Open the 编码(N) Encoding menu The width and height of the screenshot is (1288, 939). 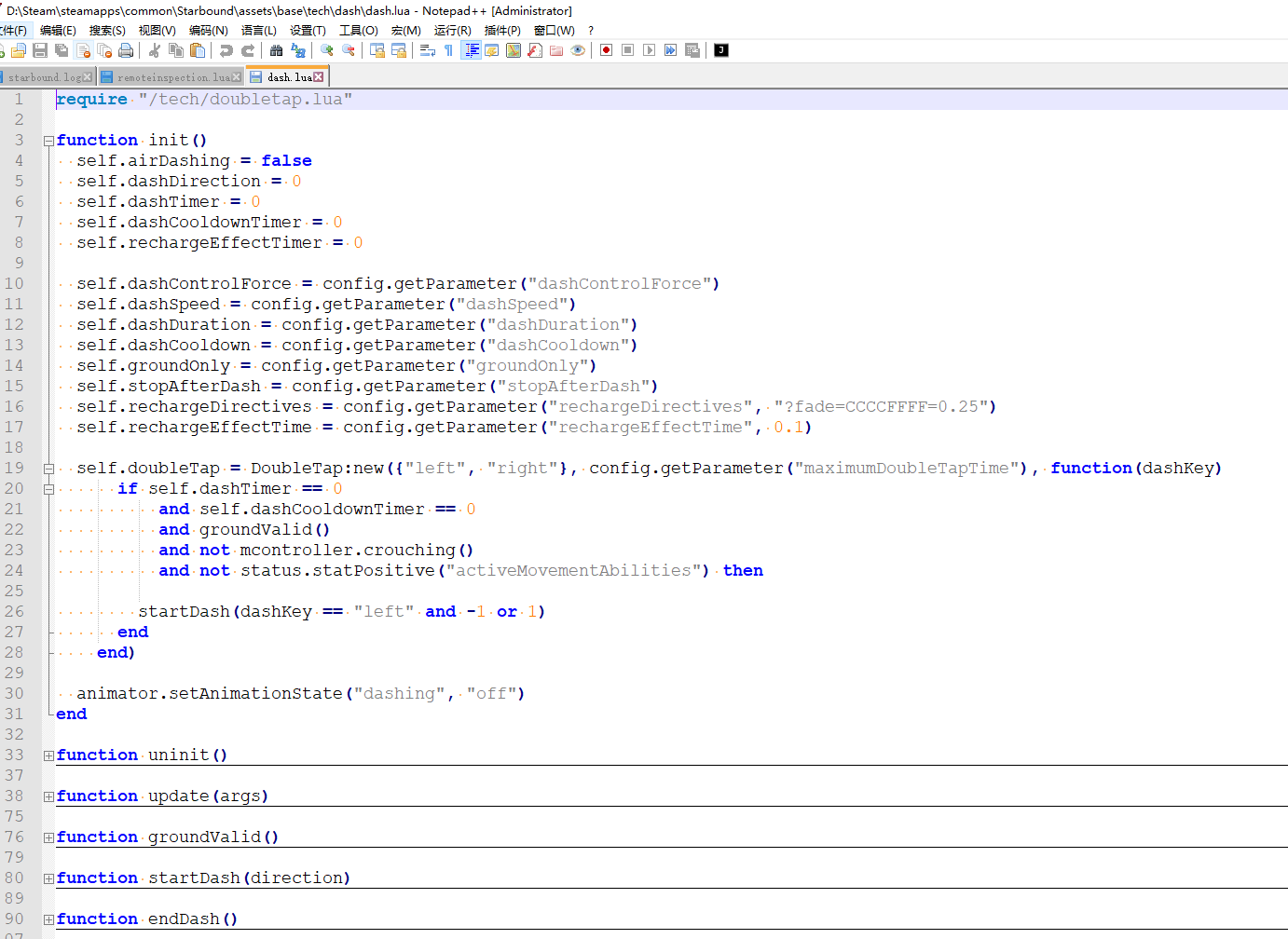(208, 31)
